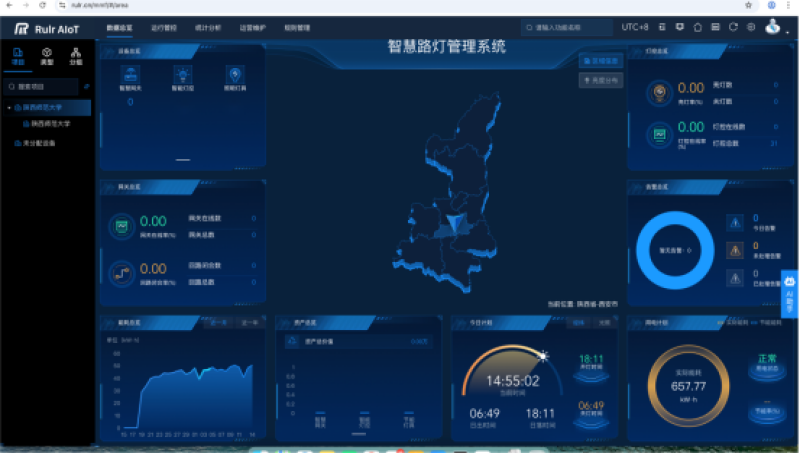Click the AI assistant side button

(790, 291)
